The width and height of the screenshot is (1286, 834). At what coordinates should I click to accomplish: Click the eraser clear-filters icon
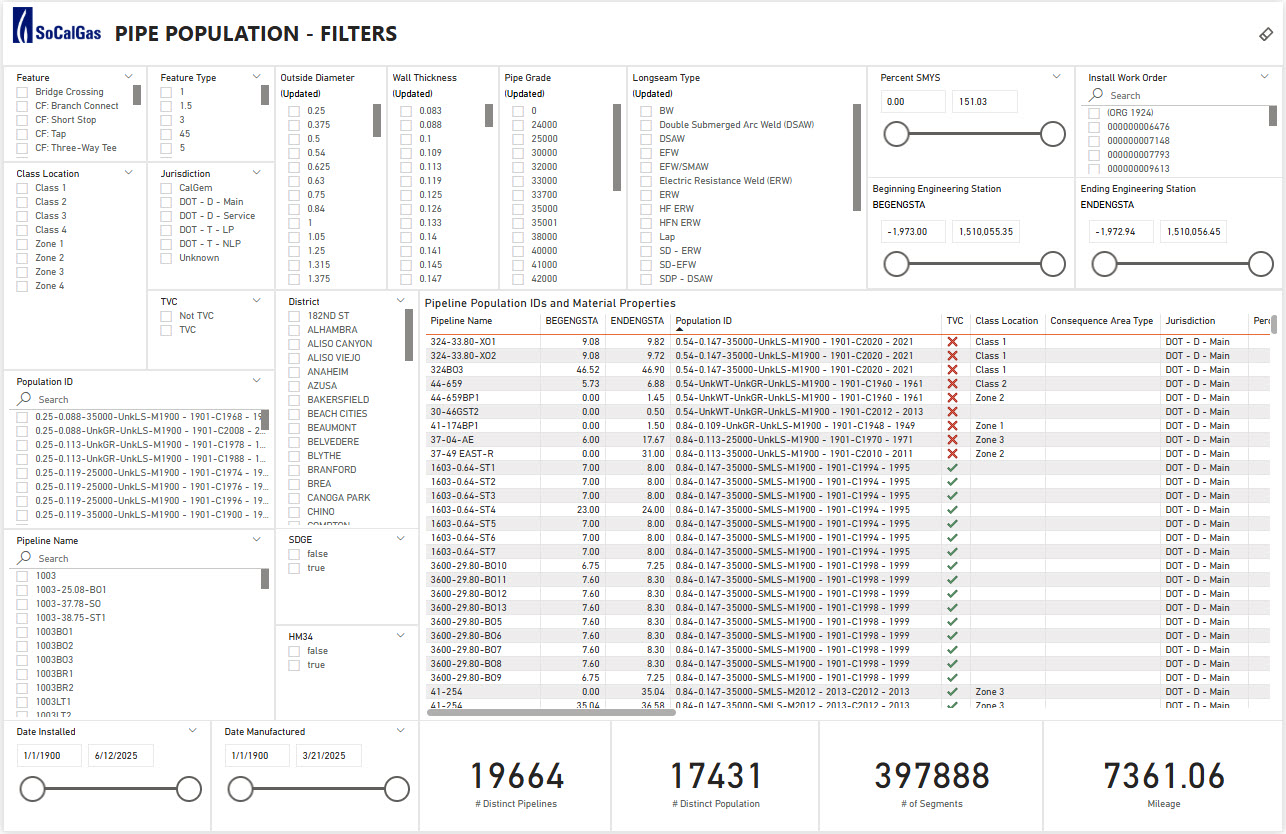coord(1266,34)
